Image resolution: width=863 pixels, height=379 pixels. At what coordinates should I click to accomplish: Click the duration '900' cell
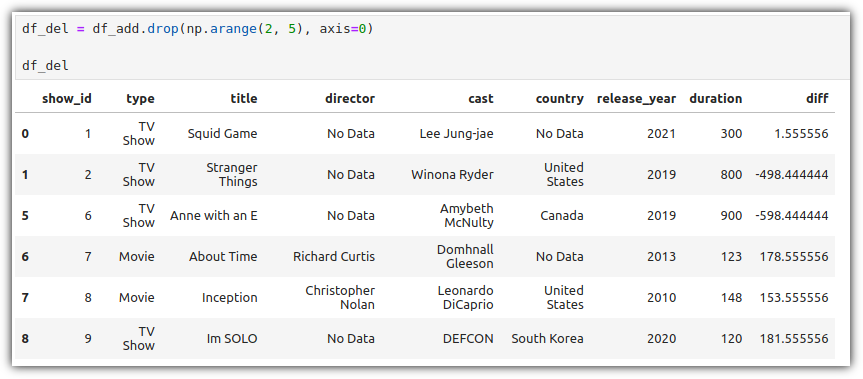pos(731,216)
